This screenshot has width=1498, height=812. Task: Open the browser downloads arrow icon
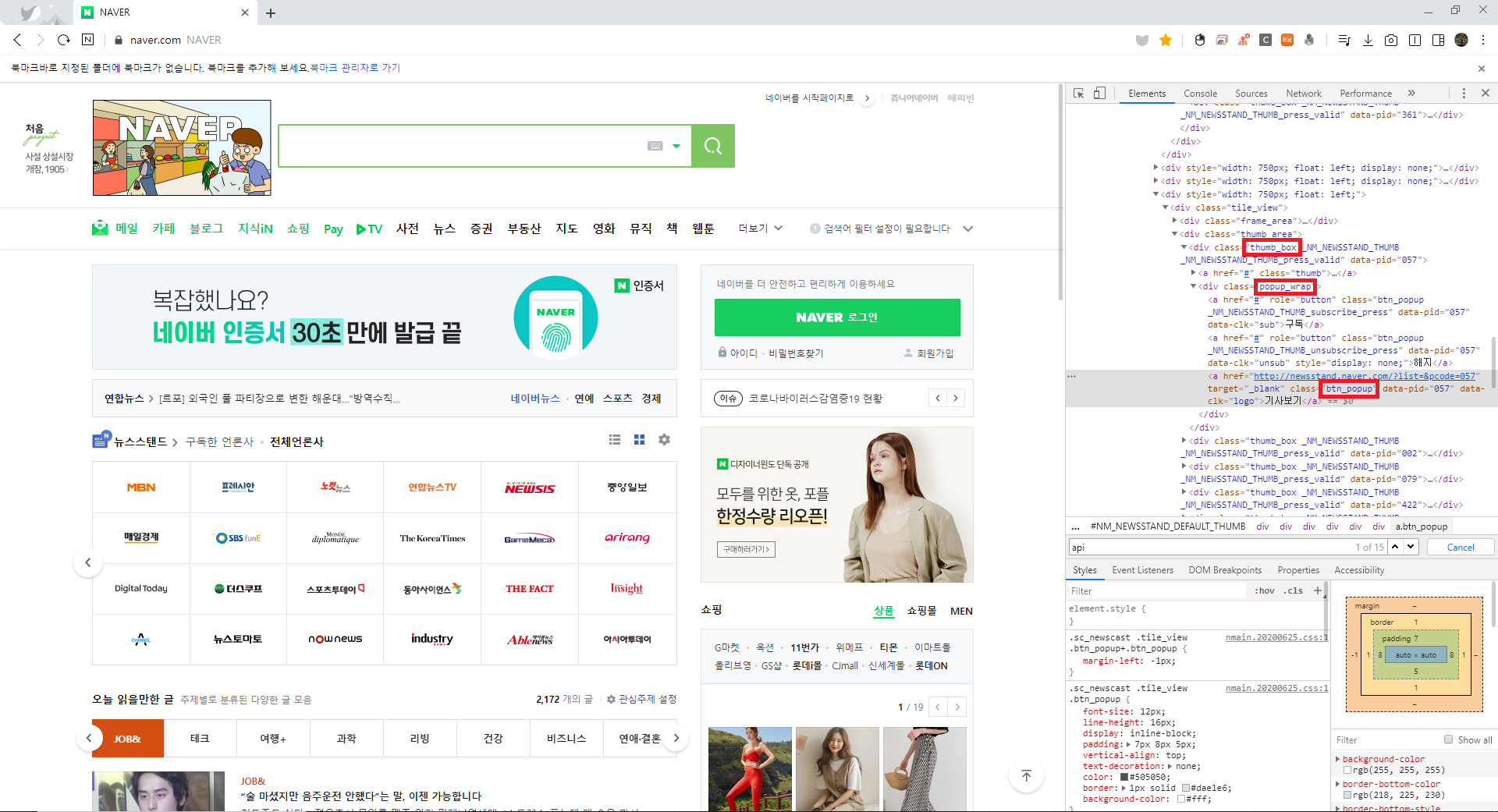point(1368,40)
